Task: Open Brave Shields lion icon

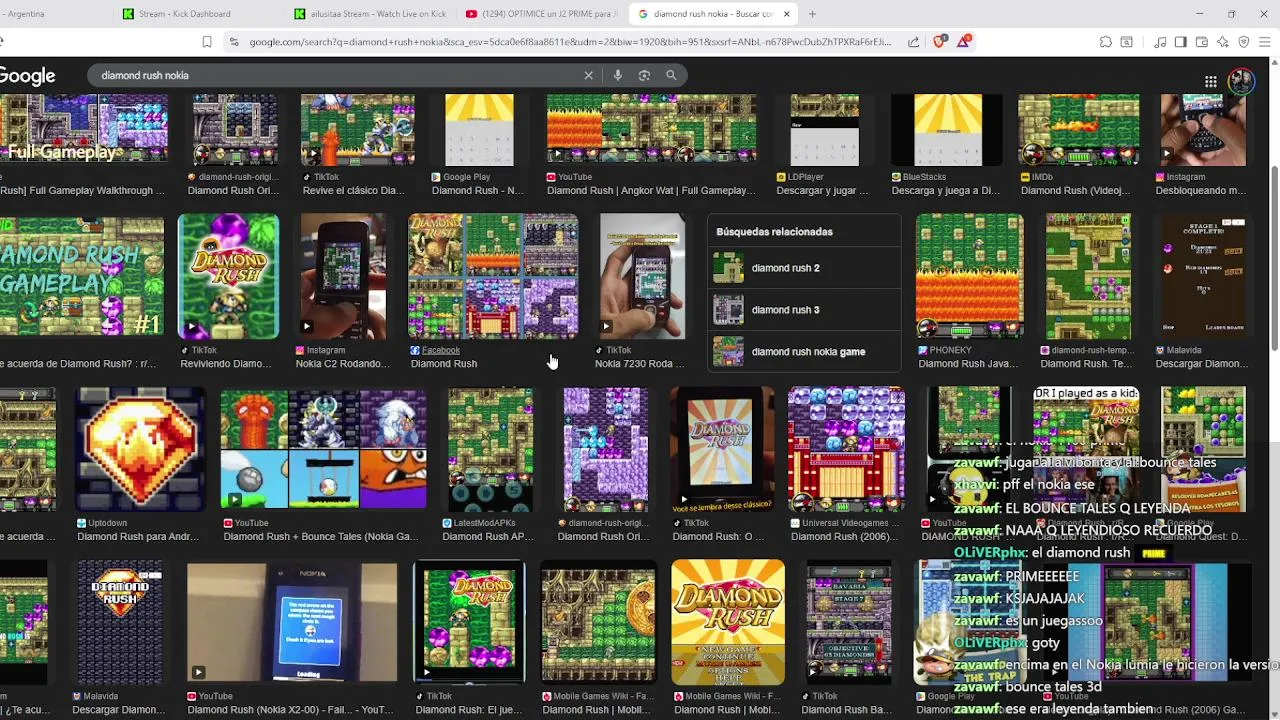Action: click(x=939, y=42)
